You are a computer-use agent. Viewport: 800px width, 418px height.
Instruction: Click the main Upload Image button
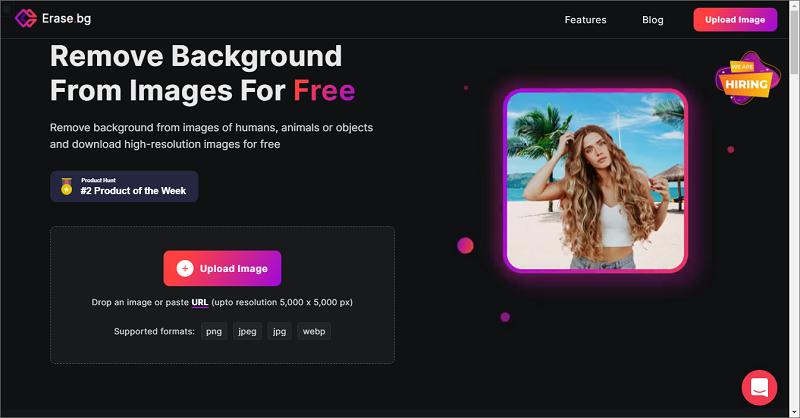pyautogui.click(x=222, y=268)
